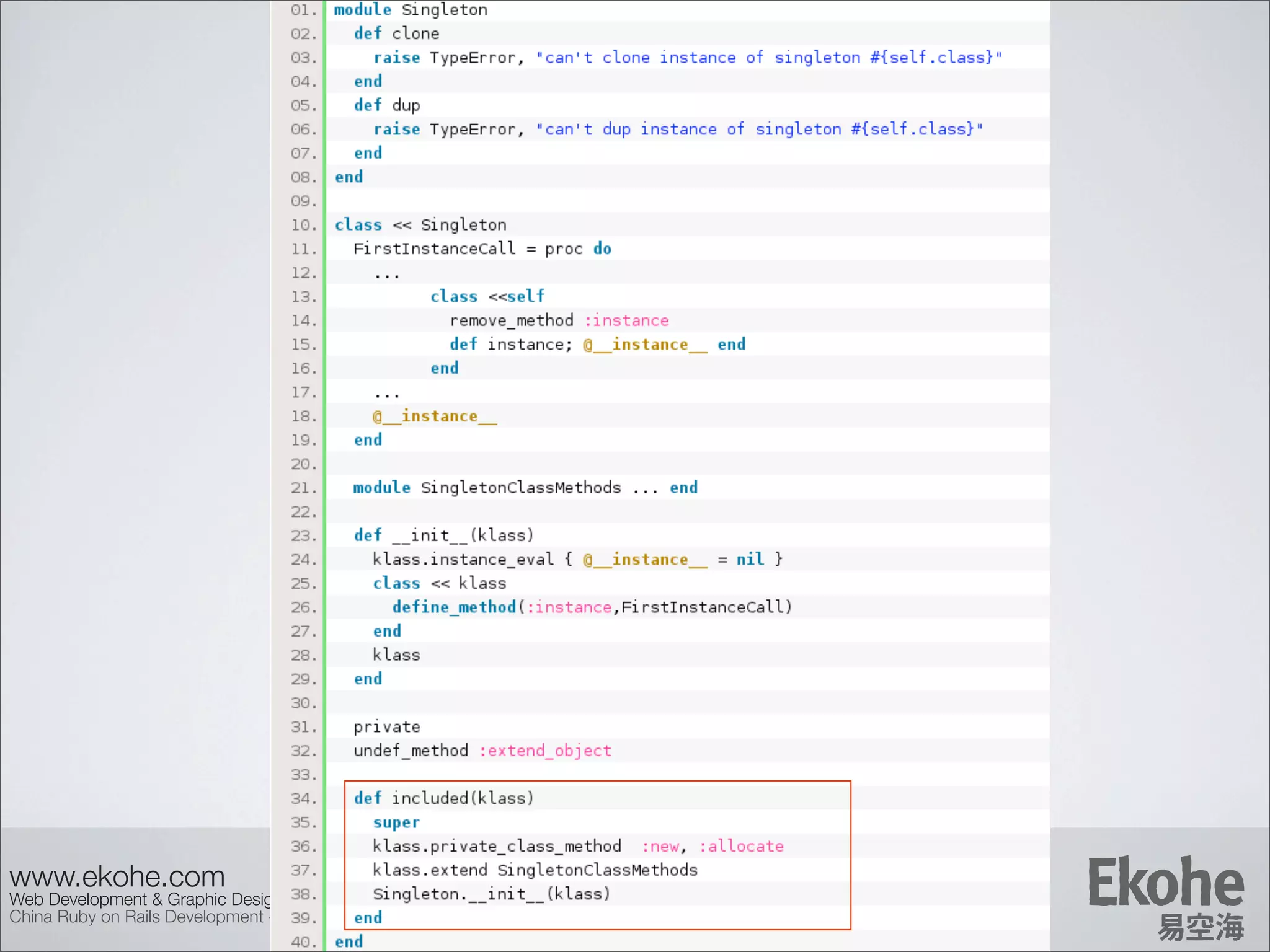Click the lone 'klass' on line 28
The image size is (1270, 952).
coord(396,655)
